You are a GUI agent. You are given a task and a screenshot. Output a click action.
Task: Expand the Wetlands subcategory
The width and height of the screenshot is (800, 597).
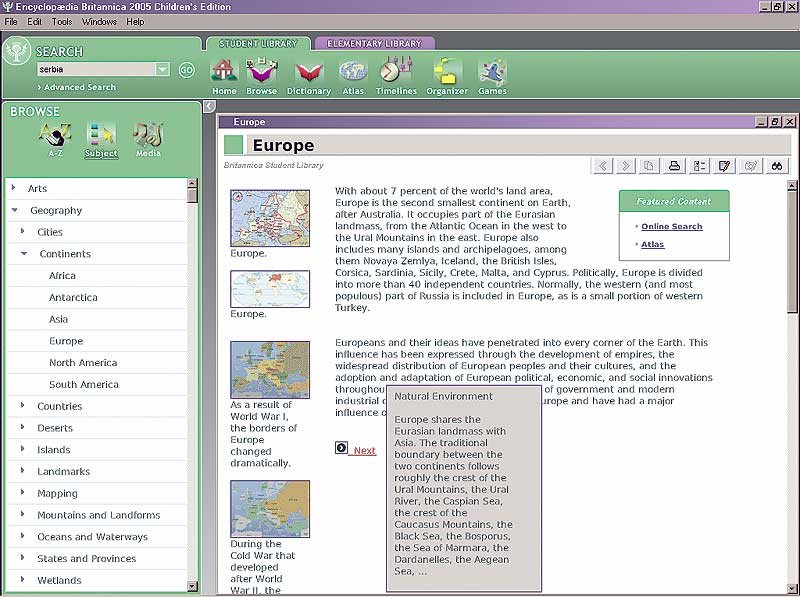pyautogui.click(x=22, y=580)
